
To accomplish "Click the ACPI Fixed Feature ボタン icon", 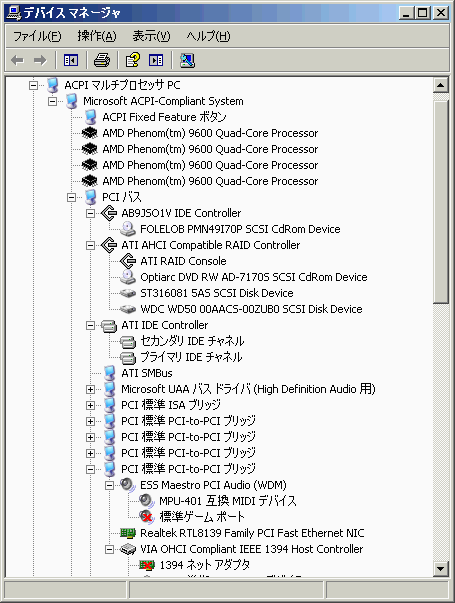I will click(91, 117).
